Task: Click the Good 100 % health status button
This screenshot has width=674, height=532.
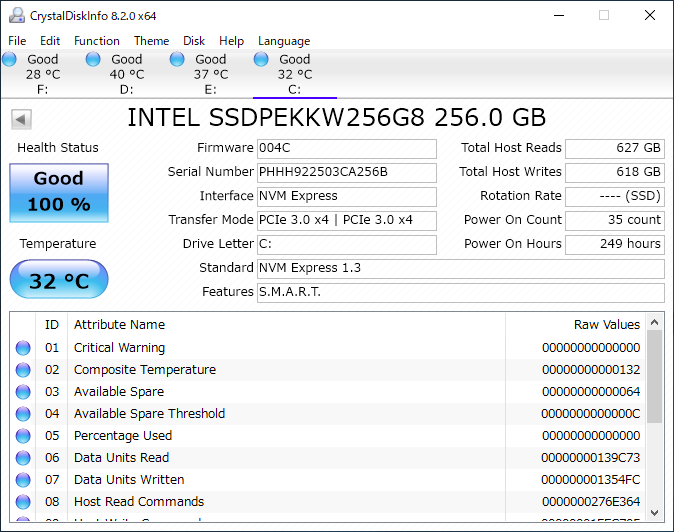Action: click(x=59, y=193)
